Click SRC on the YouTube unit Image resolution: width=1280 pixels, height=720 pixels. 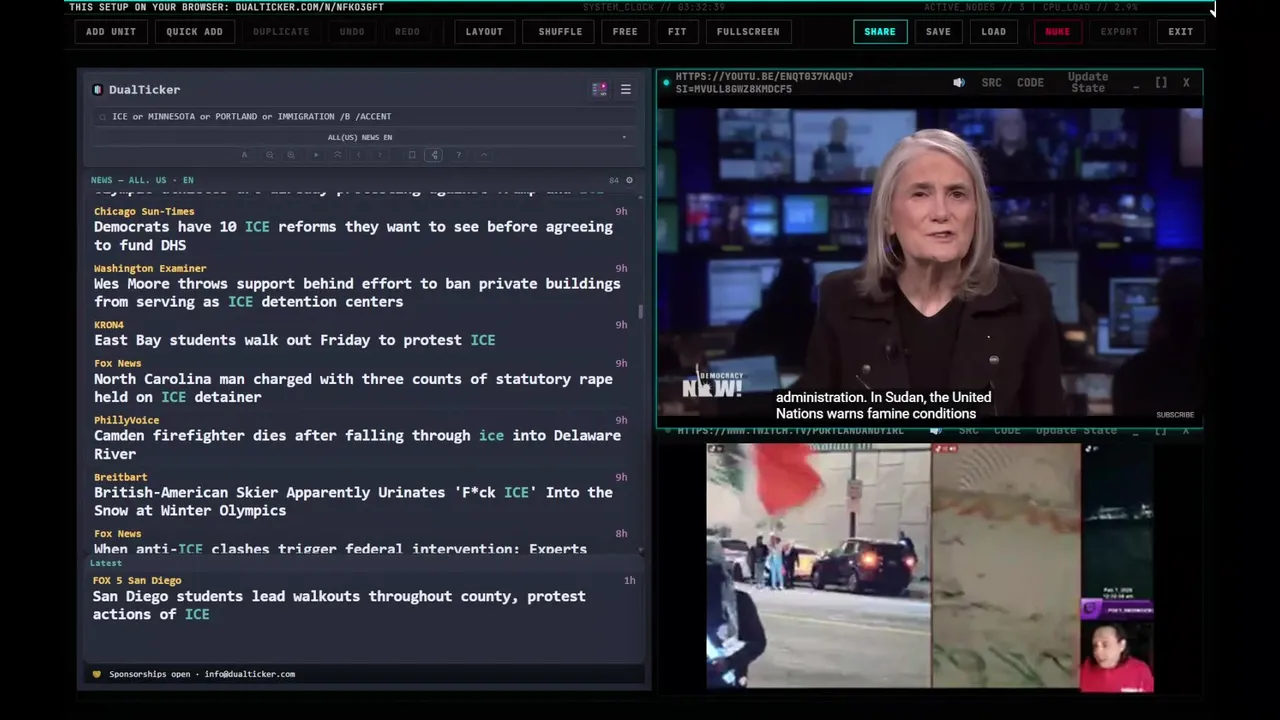point(991,83)
